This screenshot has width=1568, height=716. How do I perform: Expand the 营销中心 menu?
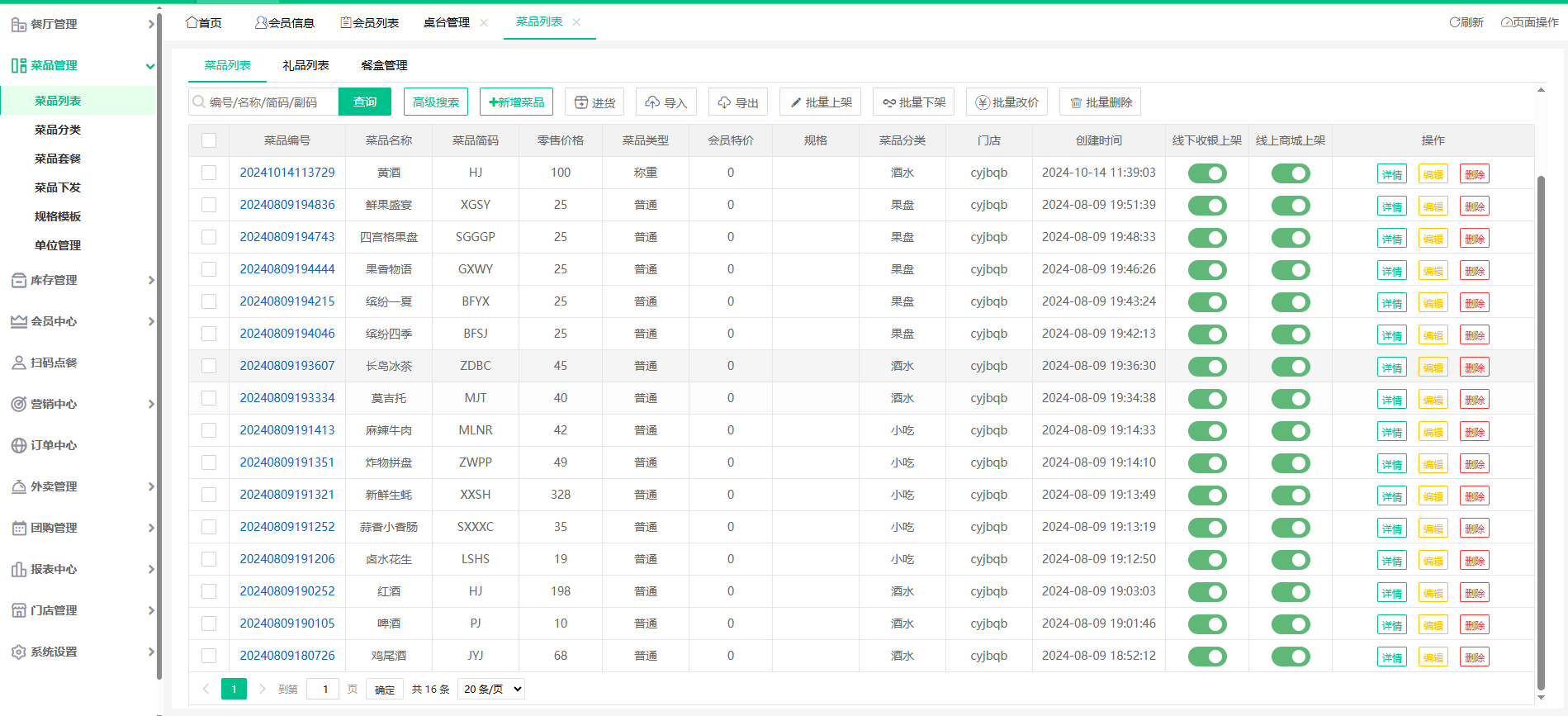[150, 404]
